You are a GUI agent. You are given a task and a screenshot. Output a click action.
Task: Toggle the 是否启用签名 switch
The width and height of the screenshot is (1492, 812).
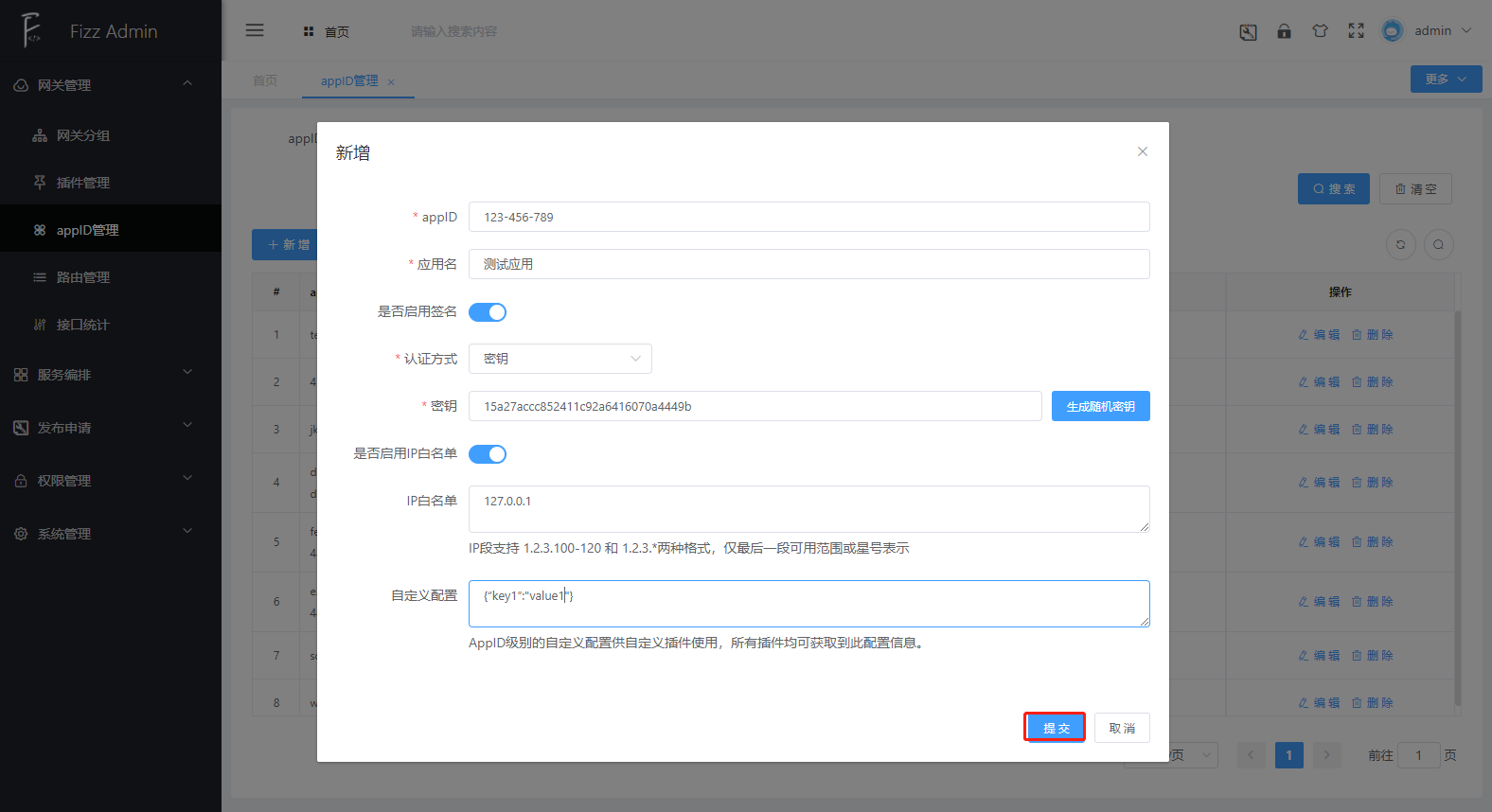488,312
